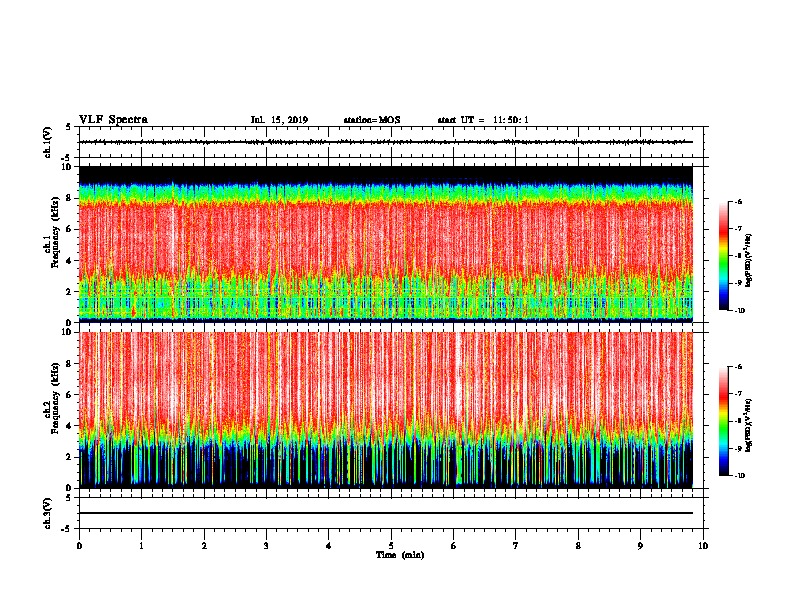
Task: Click the date text 'Jul 15, 2019'
Action: pos(279,120)
